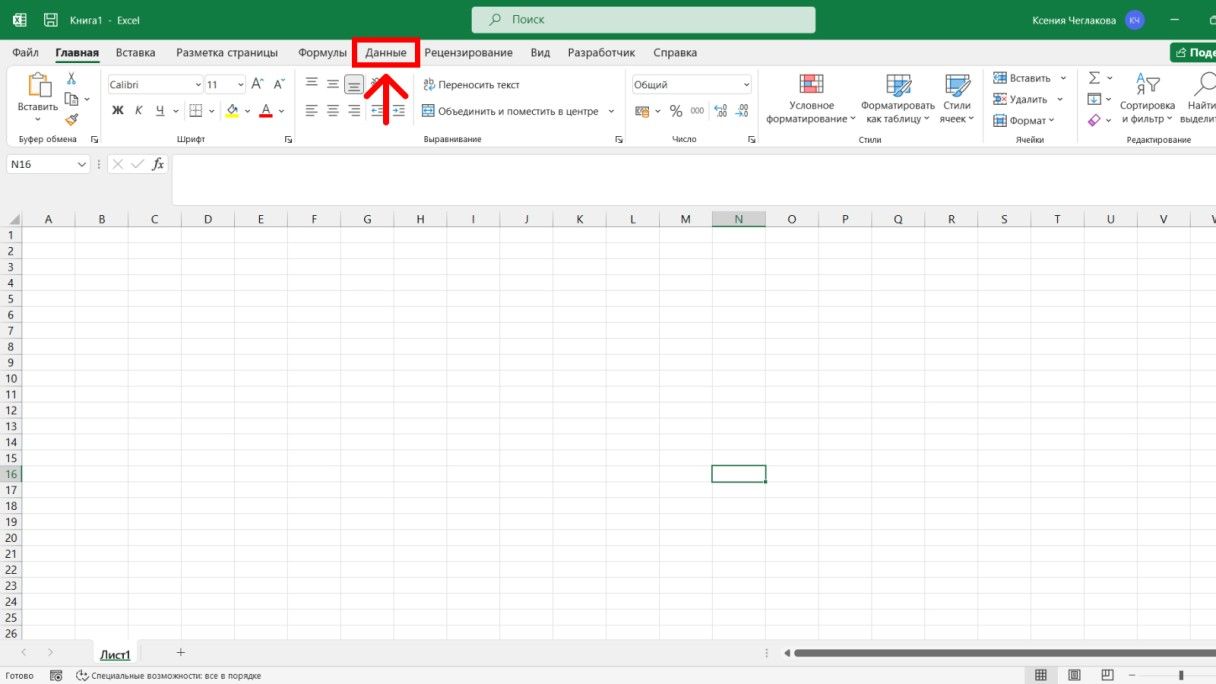Open the Вид tab
The width and height of the screenshot is (1216, 684).
[540, 53]
